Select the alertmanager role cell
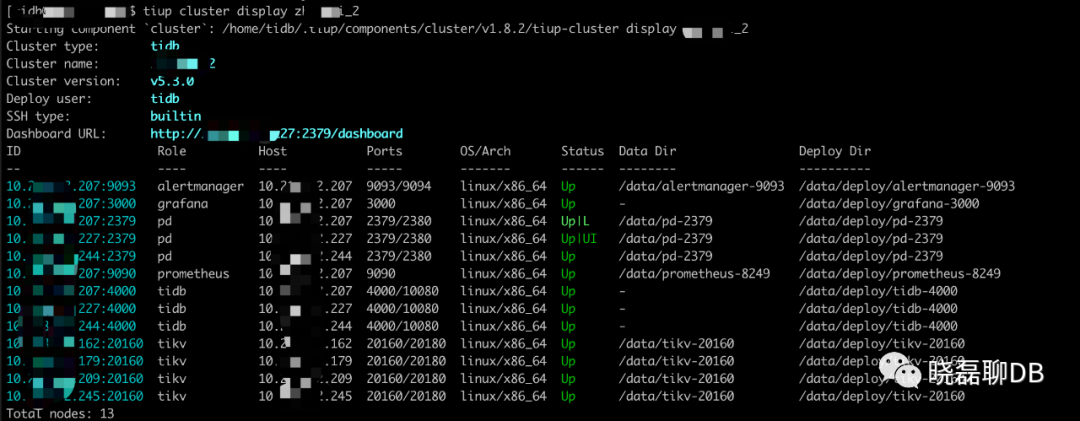This screenshot has height=421, width=1080. pos(200,186)
